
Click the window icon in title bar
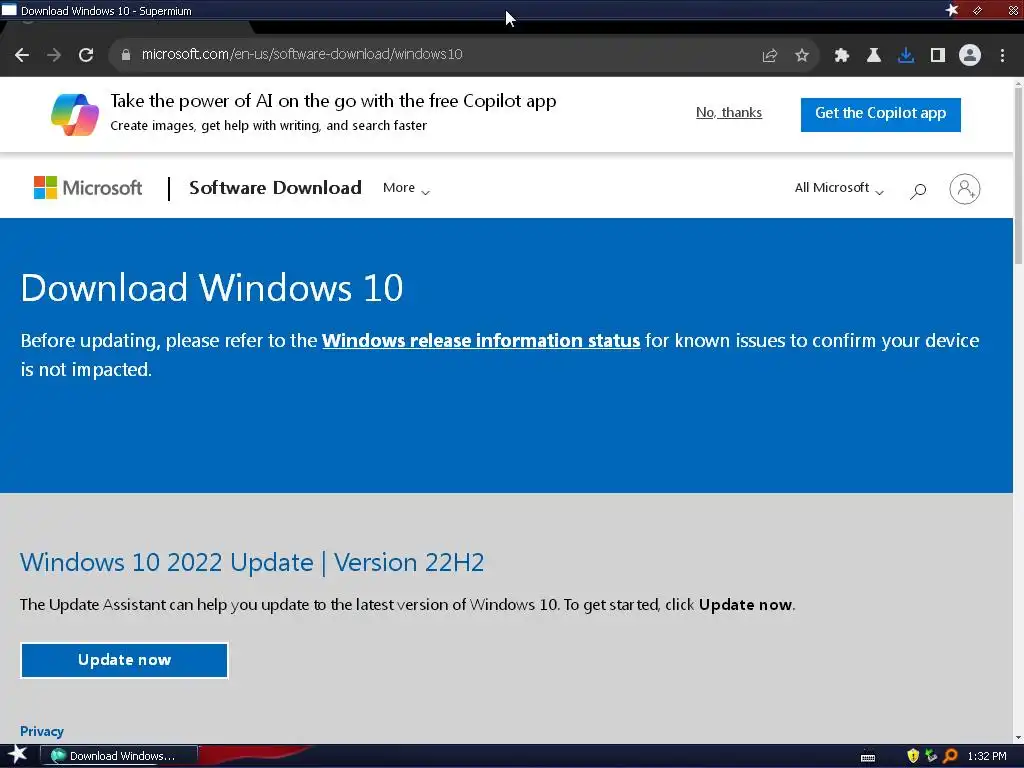9,10
